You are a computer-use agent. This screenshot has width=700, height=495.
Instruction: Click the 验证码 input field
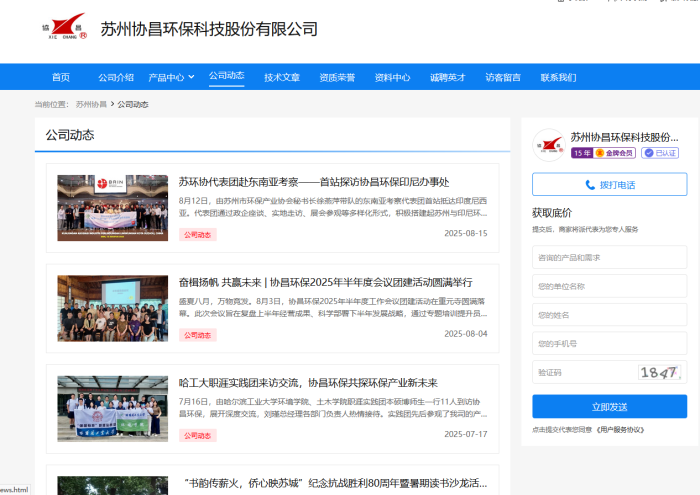tap(583, 372)
